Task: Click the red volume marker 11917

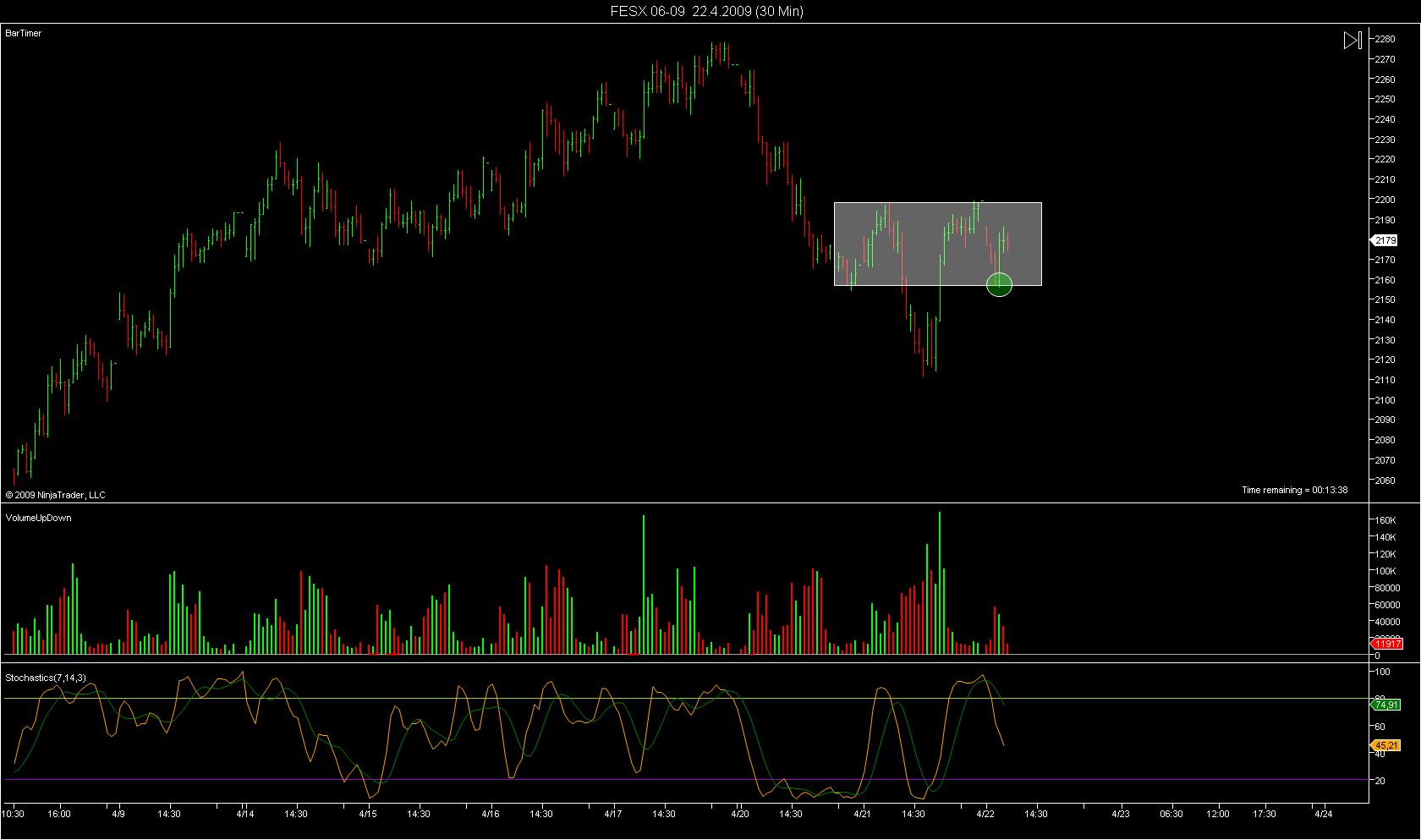Action: point(1386,644)
